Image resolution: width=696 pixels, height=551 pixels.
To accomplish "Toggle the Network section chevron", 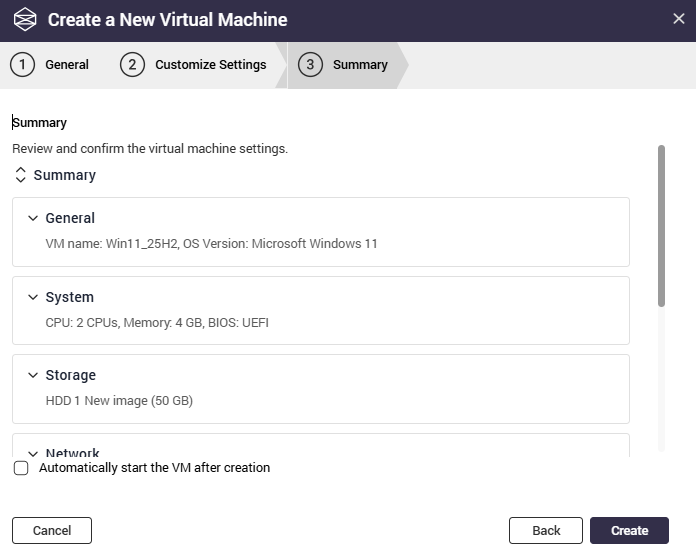I will click(33, 452).
